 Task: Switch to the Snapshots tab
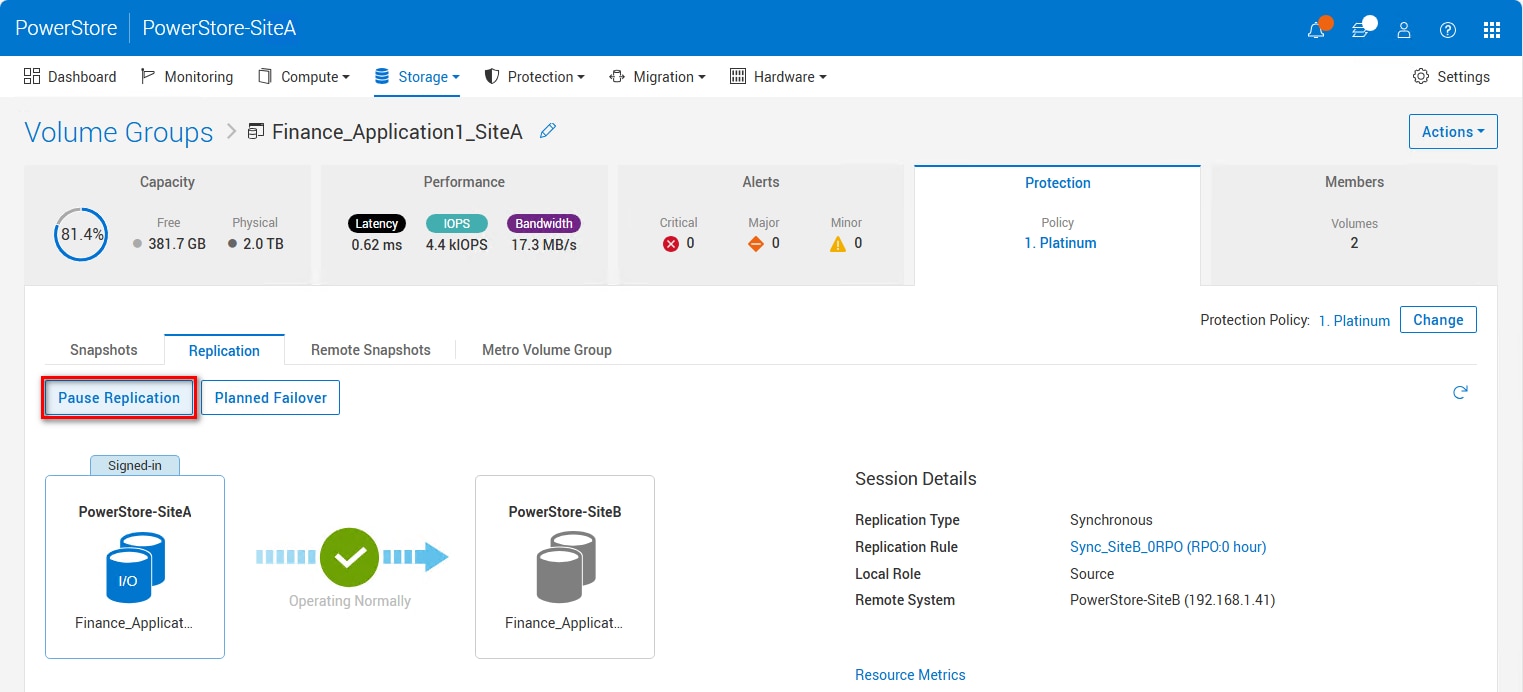click(104, 350)
